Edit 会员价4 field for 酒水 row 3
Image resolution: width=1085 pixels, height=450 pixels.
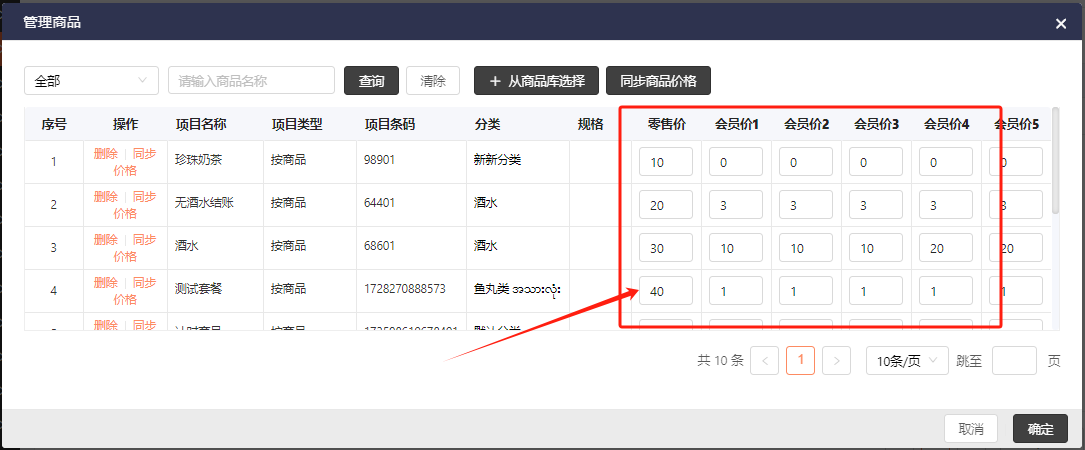(945, 248)
